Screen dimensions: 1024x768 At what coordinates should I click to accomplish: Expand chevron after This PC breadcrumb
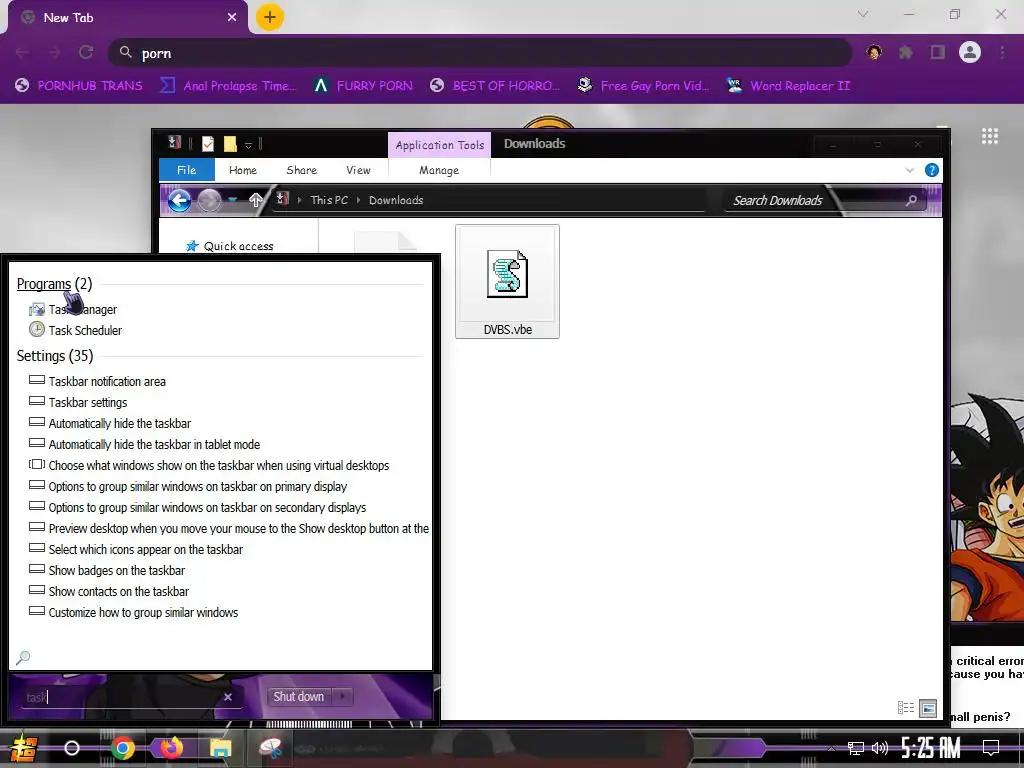point(359,200)
